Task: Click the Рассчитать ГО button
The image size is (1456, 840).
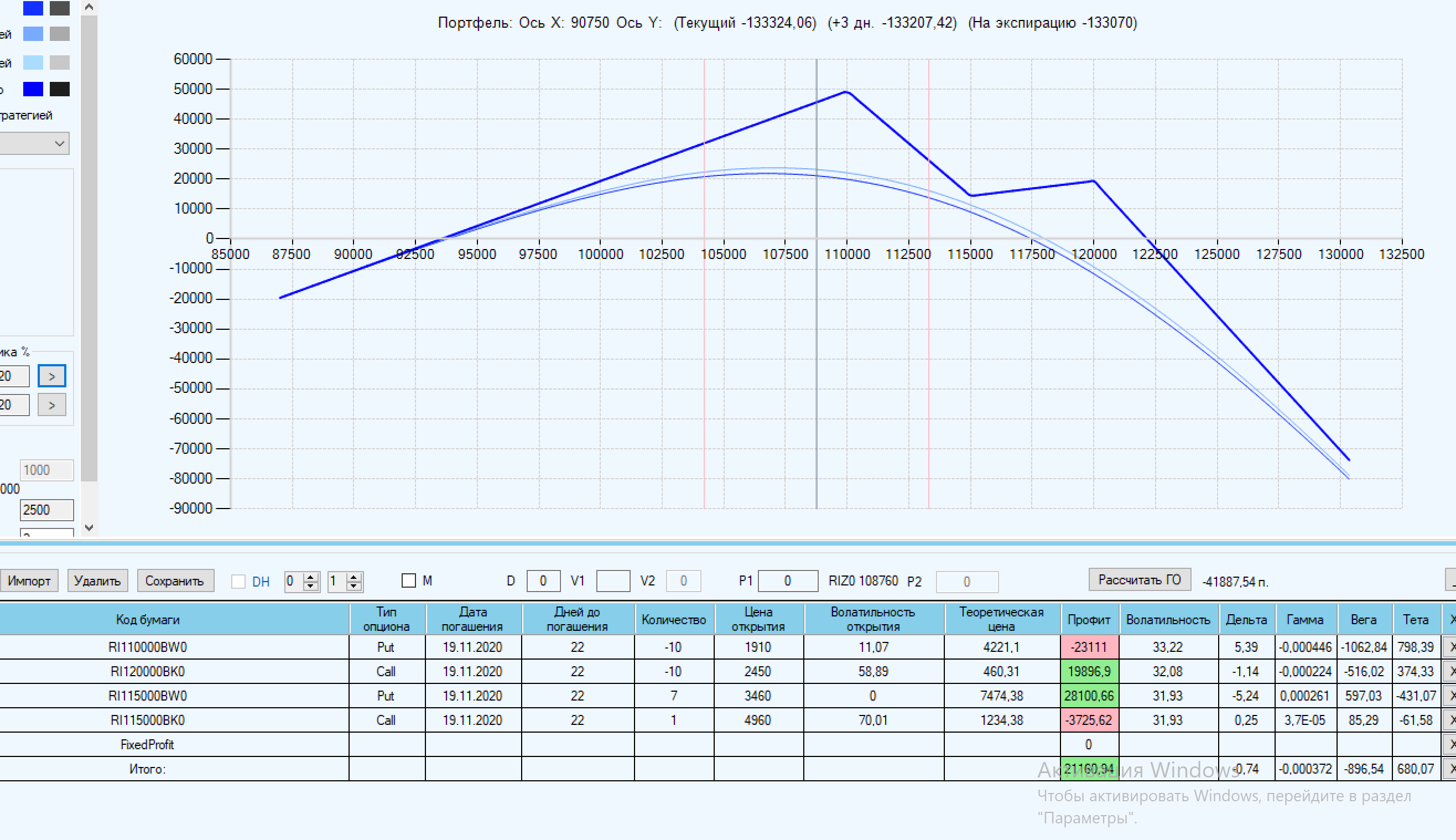Action: pos(1139,580)
